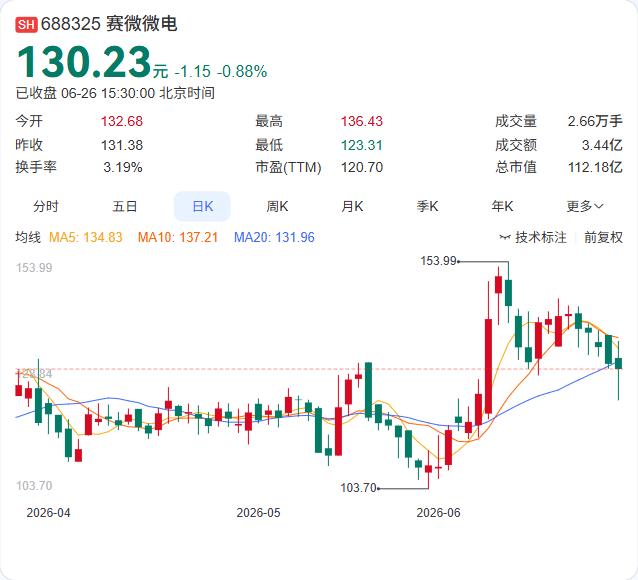
Task: Click the 昨收 value 131.38
Action: (x=122, y=145)
